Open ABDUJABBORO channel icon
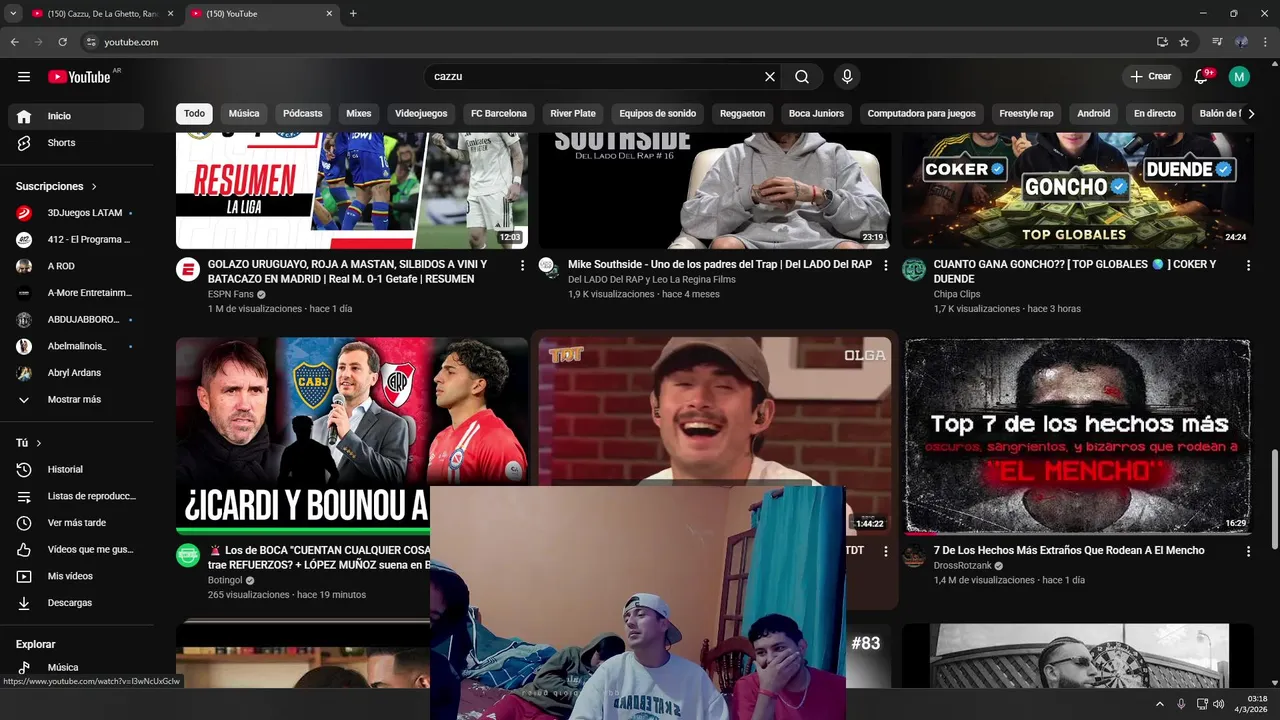Screen dimensions: 1280x720 coord(24,320)
